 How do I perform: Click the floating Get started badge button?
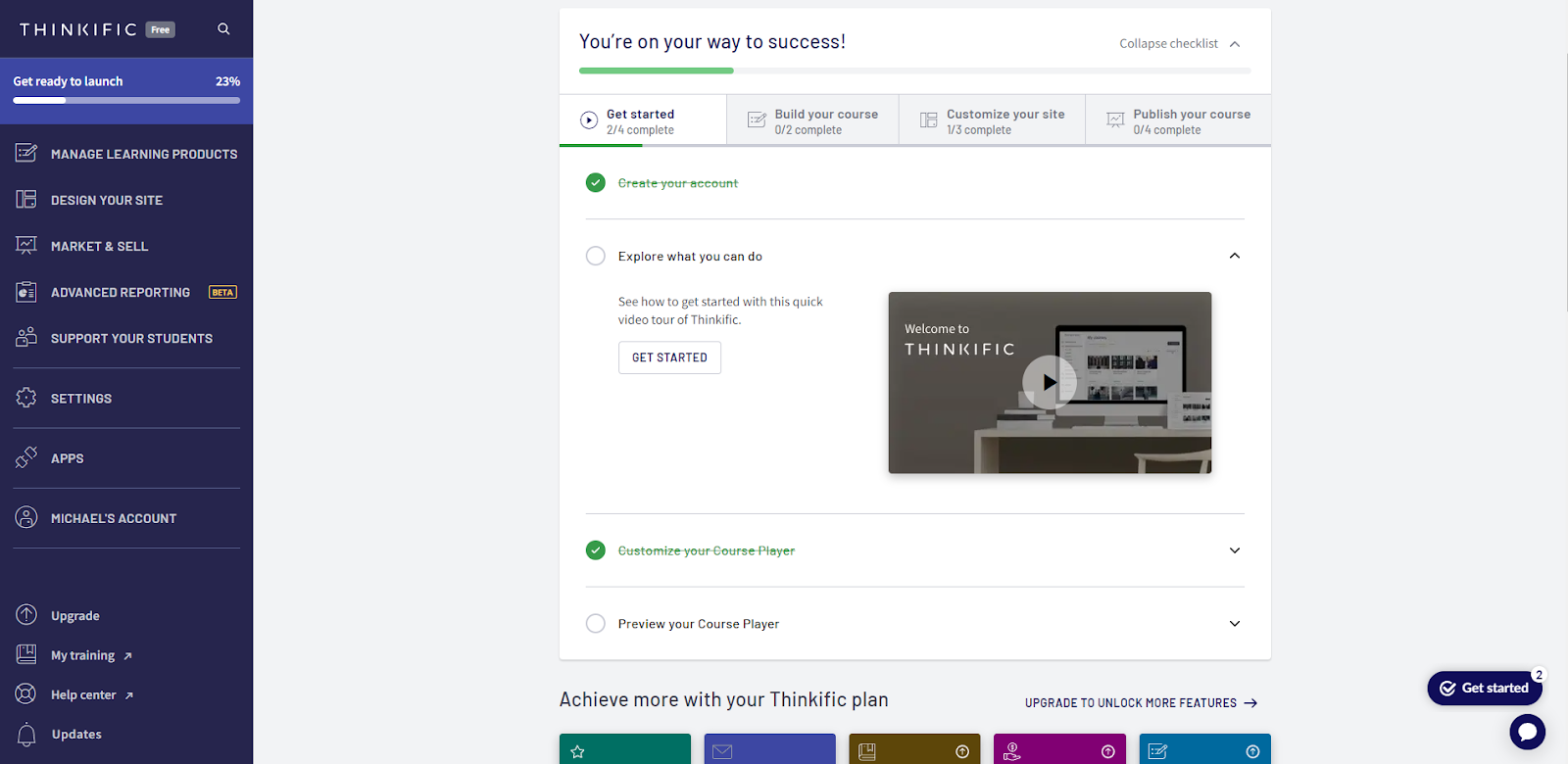click(x=1485, y=688)
